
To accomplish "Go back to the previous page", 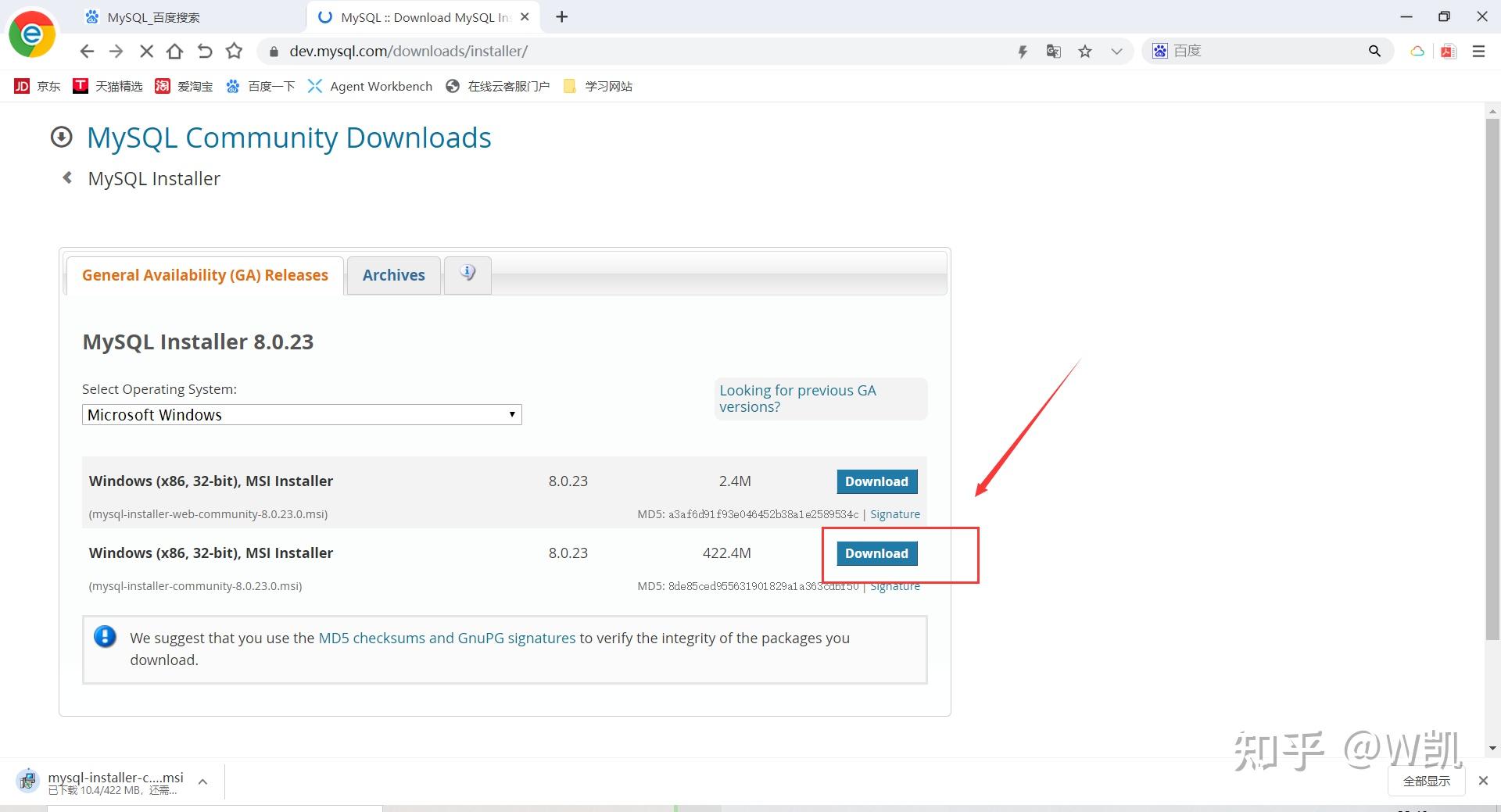I will click(x=87, y=52).
